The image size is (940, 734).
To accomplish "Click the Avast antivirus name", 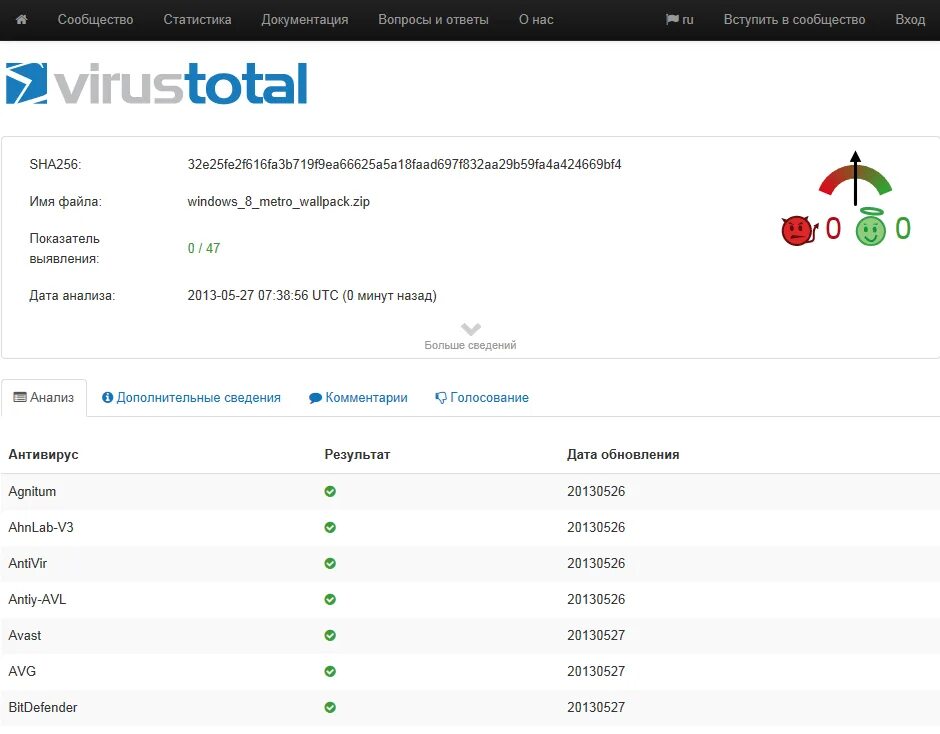I will pos(25,636).
